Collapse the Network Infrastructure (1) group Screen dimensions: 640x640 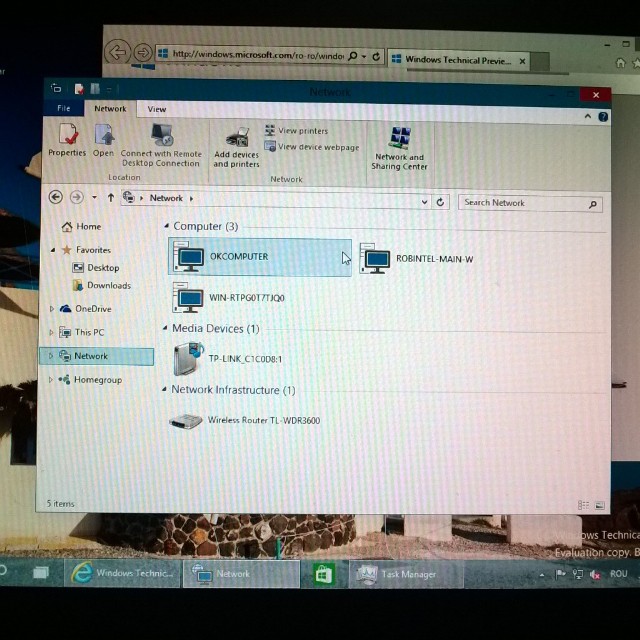point(164,389)
